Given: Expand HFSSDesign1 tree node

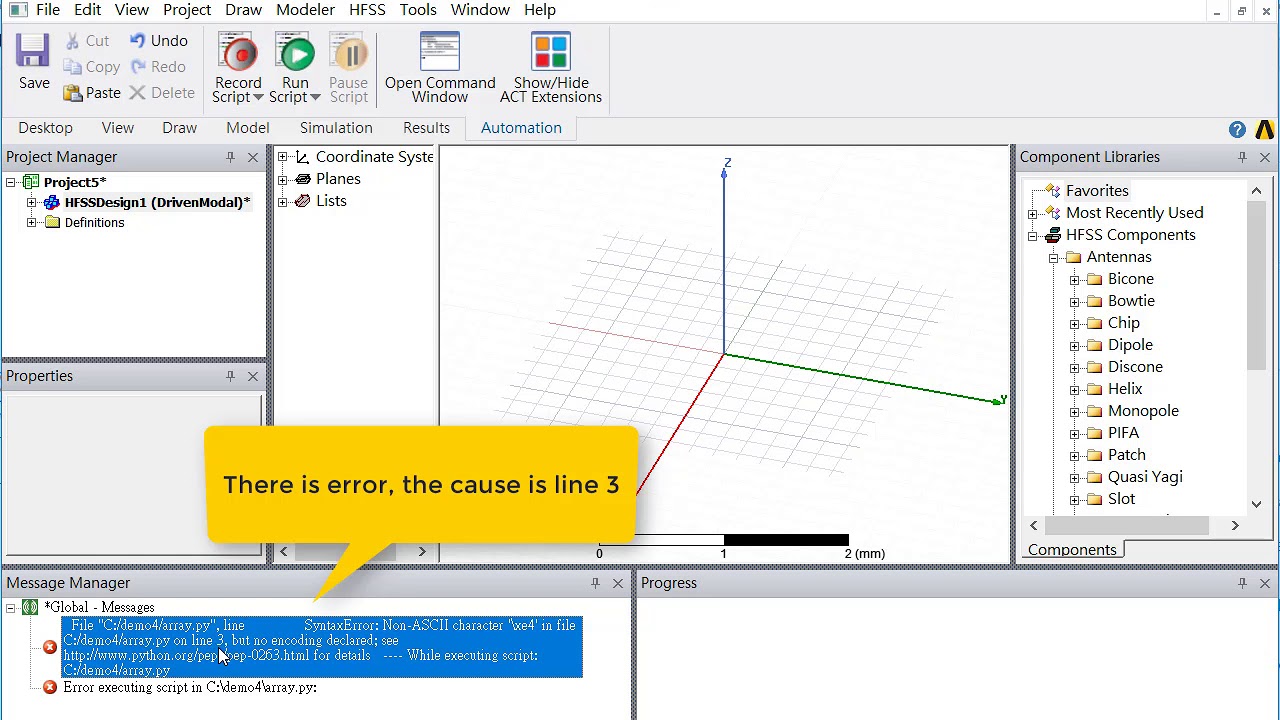Looking at the screenshot, I should [31, 203].
